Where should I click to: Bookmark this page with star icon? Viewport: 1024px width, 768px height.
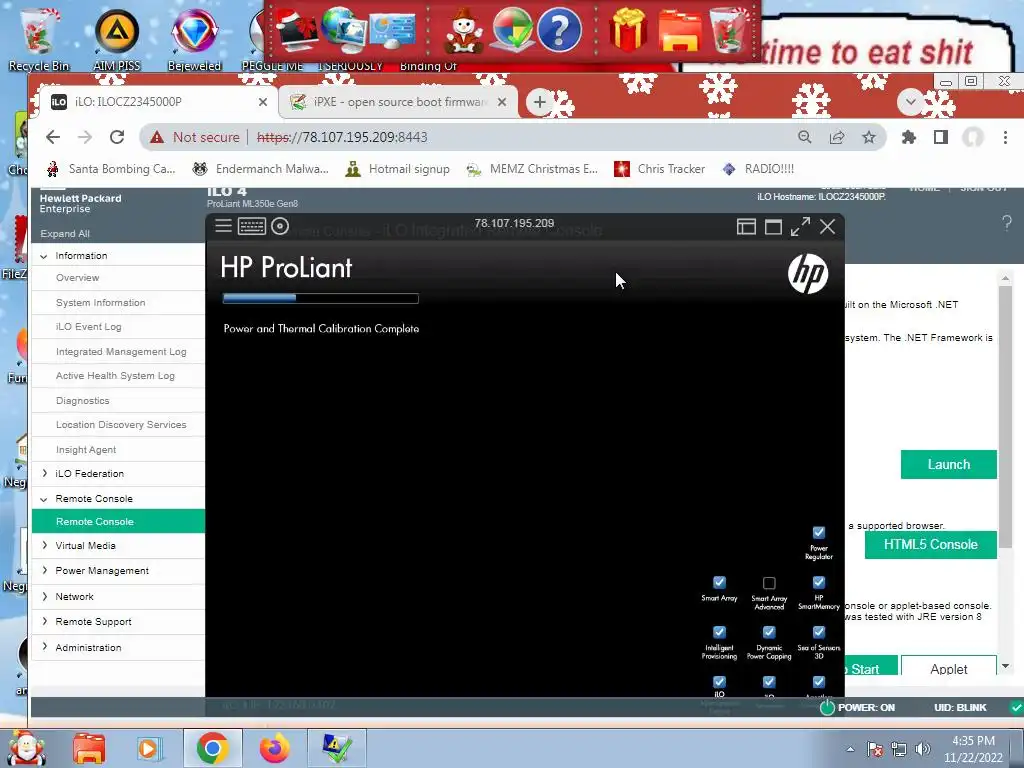click(x=869, y=137)
